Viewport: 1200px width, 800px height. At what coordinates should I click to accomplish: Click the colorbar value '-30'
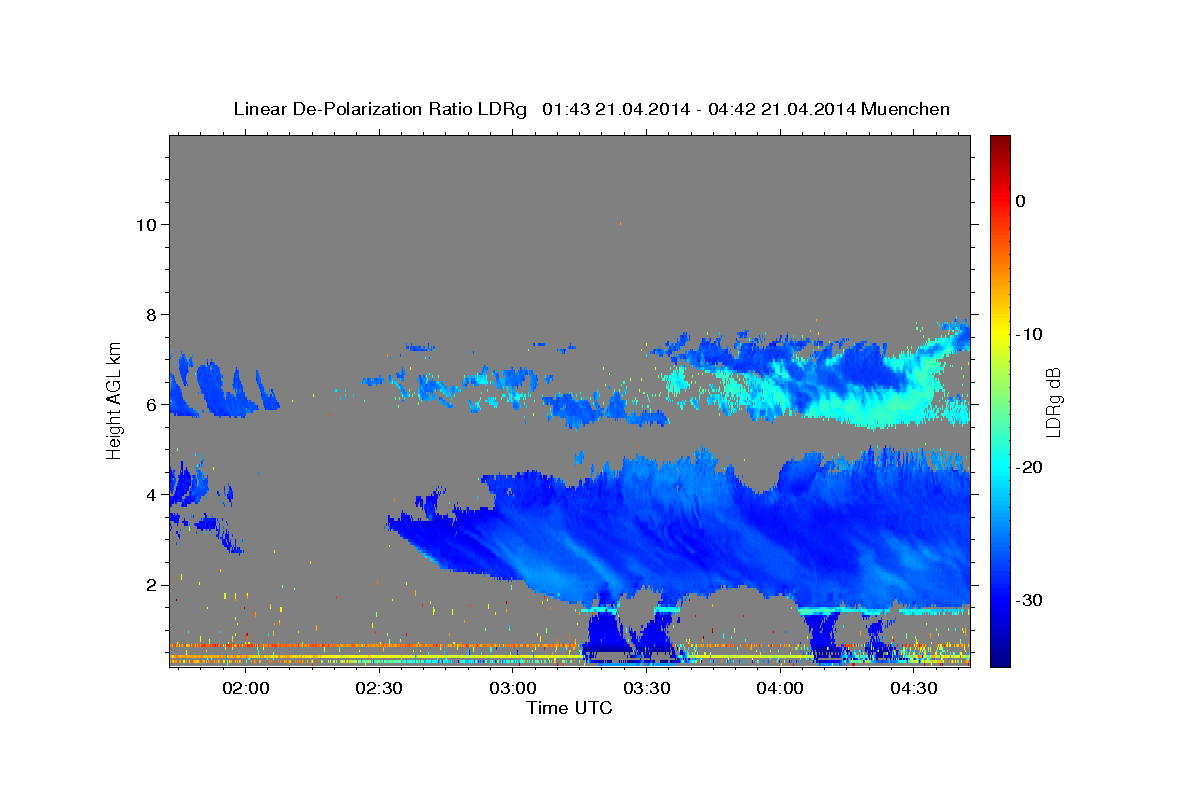[1029, 600]
